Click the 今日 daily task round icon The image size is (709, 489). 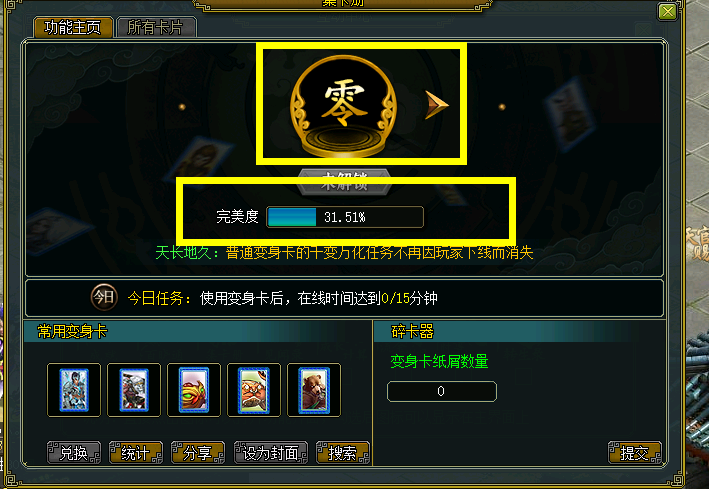click(x=104, y=297)
